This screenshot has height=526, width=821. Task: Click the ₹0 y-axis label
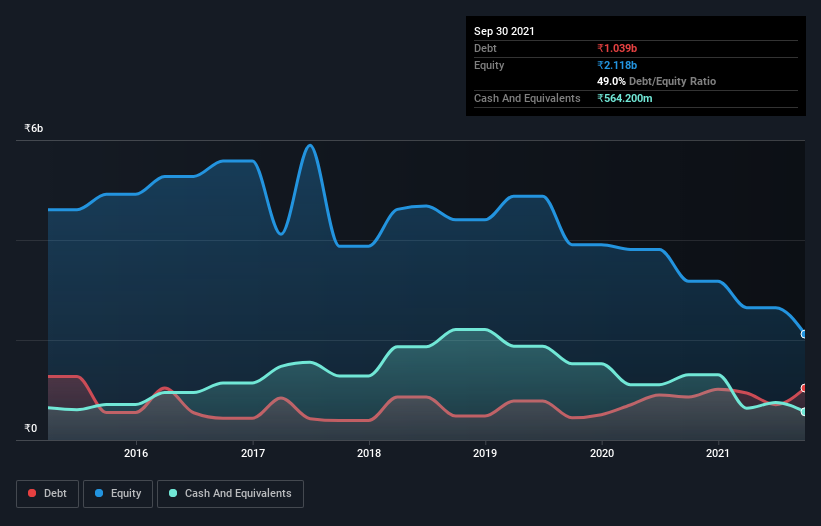[30, 429]
